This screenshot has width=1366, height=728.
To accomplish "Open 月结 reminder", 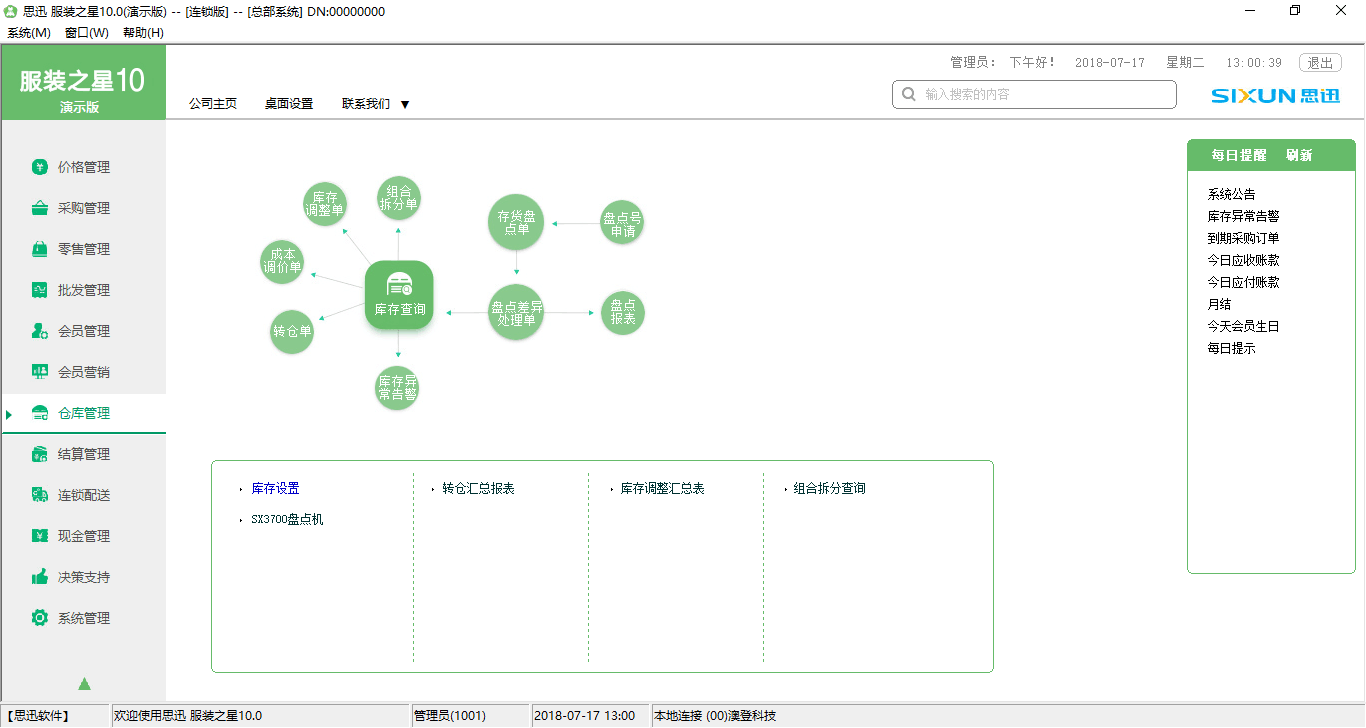I will 1219,304.
